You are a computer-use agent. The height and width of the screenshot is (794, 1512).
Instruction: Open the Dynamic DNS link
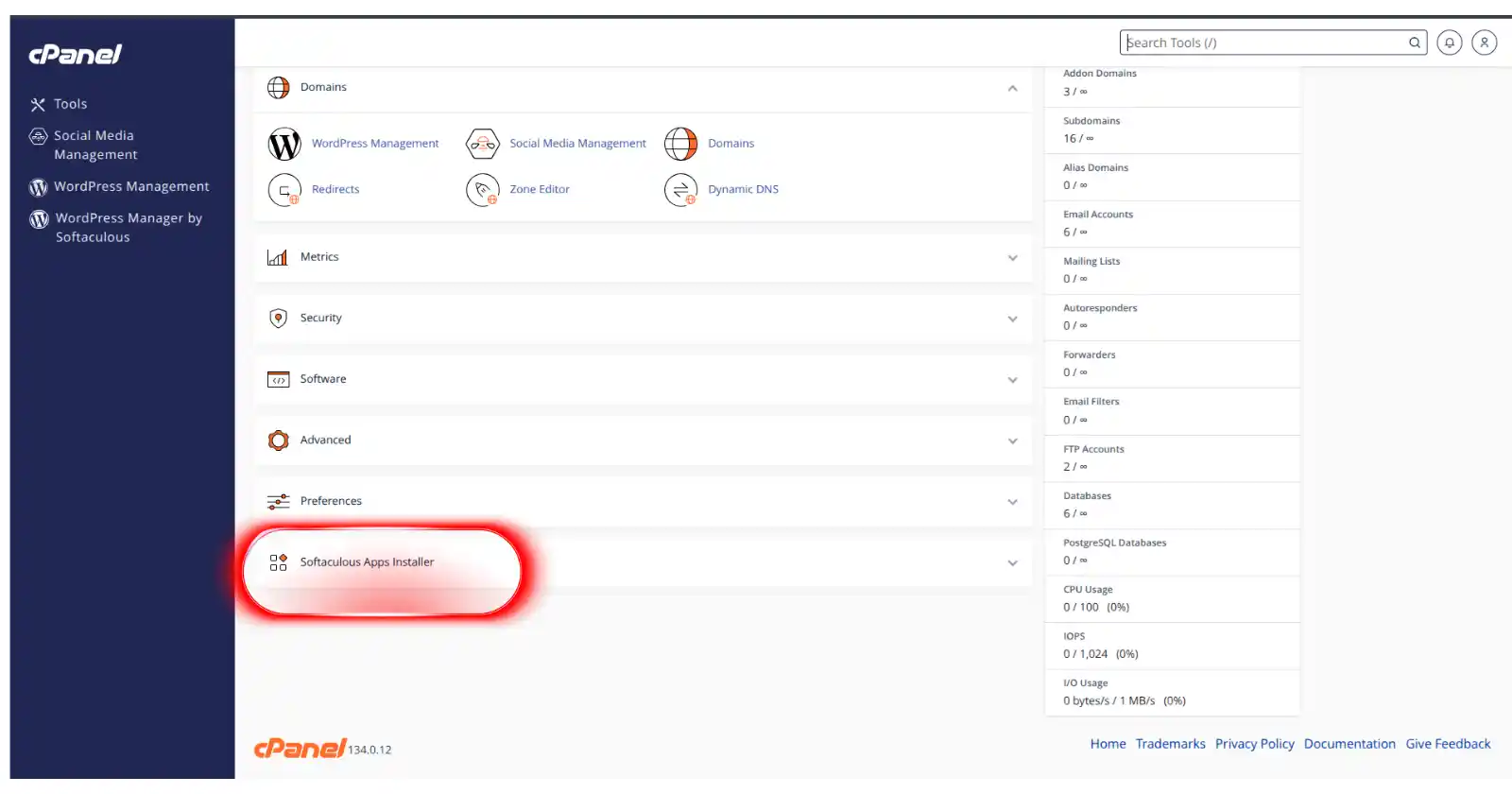(x=743, y=190)
